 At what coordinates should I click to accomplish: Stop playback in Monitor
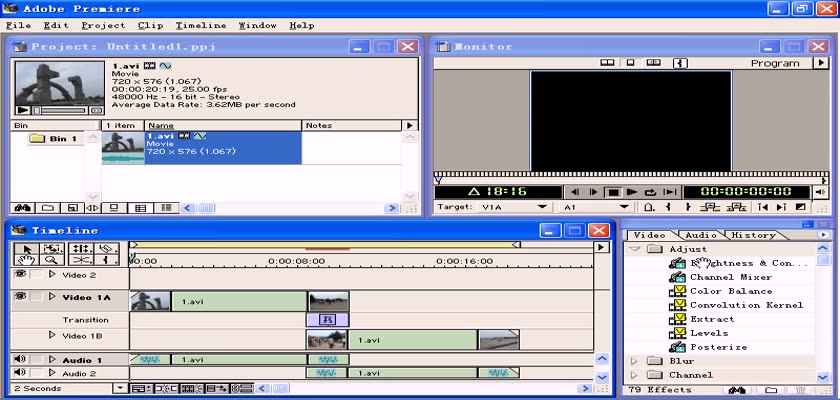614,192
